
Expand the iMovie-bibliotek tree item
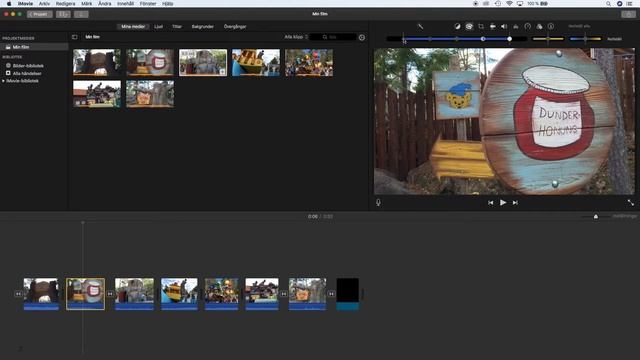pyautogui.click(x=4, y=81)
